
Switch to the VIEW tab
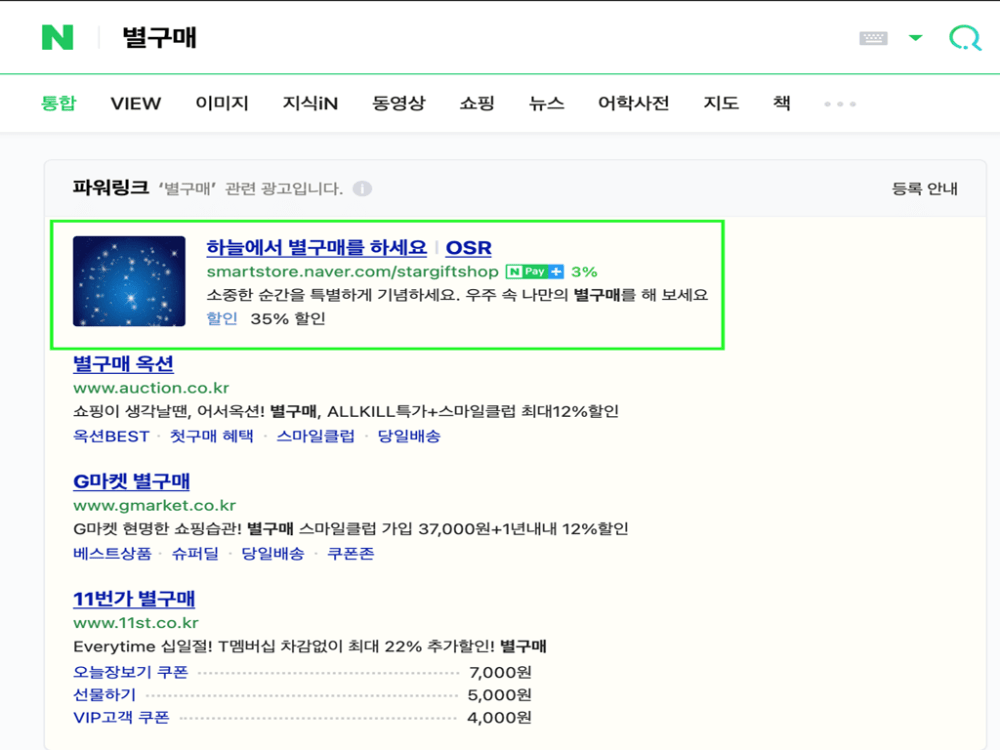tap(135, 103)
